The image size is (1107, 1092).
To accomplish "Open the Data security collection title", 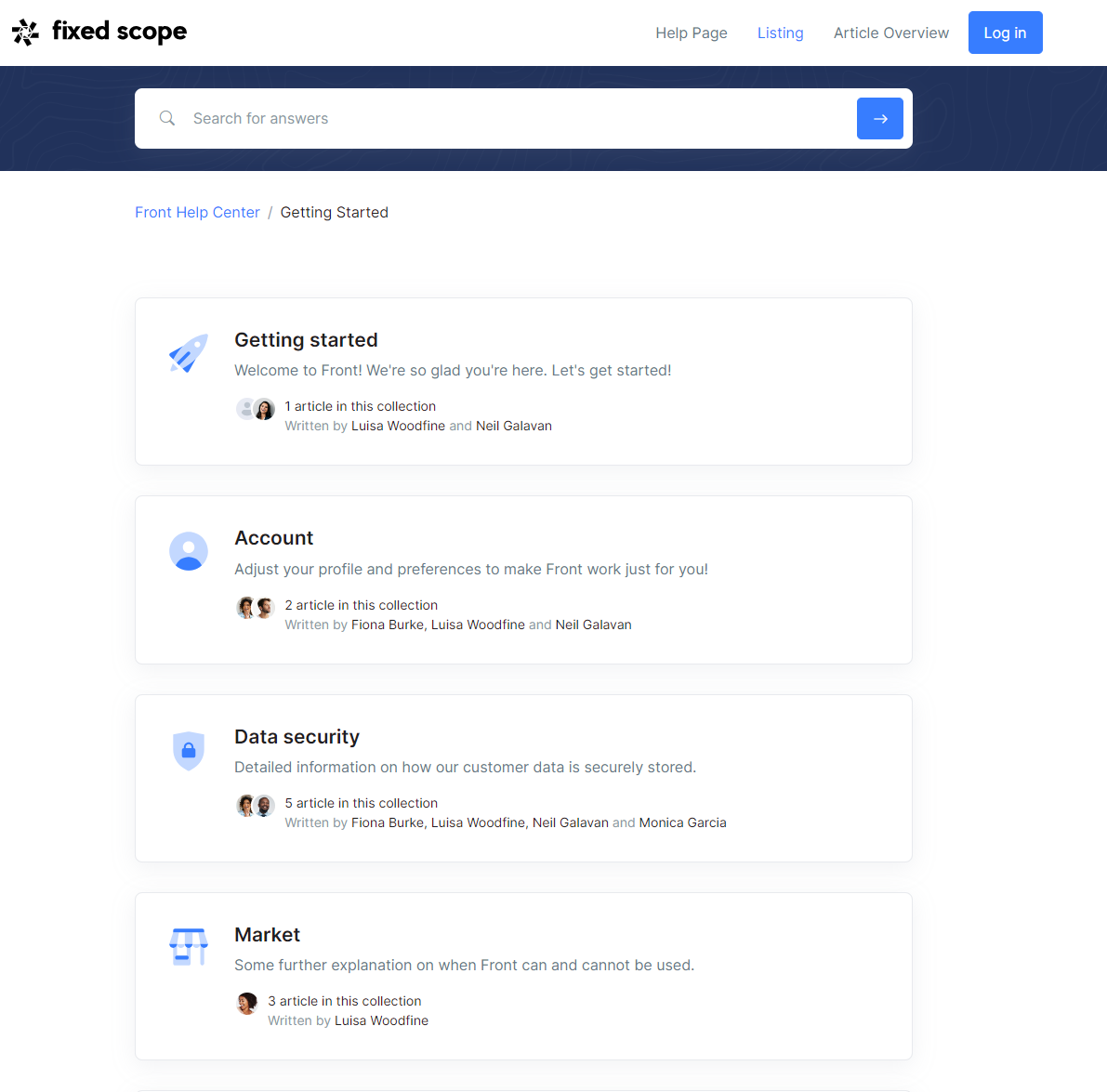I will point(297,737).
